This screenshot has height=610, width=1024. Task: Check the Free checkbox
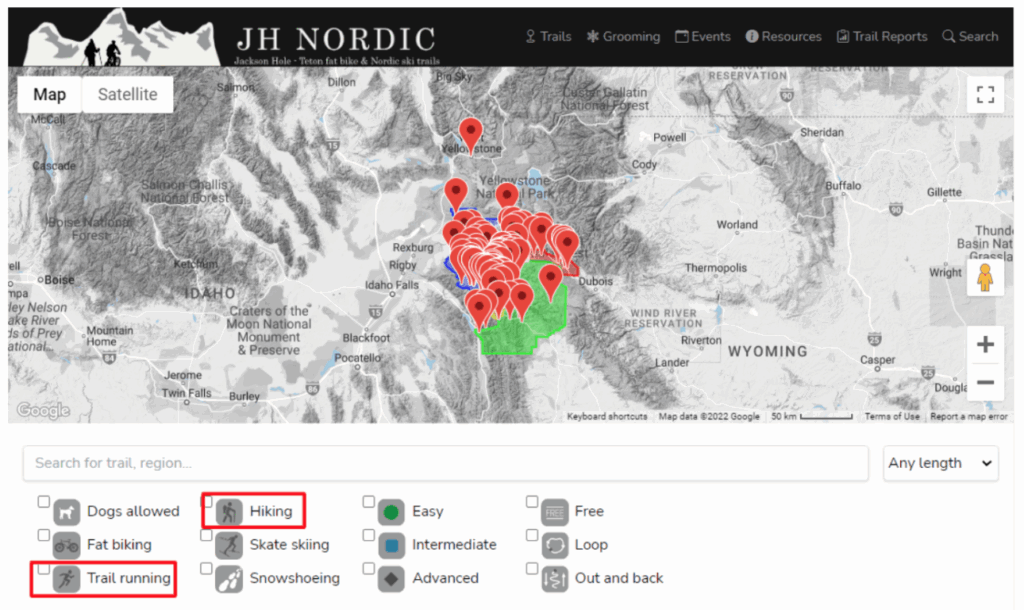[532, 502]
